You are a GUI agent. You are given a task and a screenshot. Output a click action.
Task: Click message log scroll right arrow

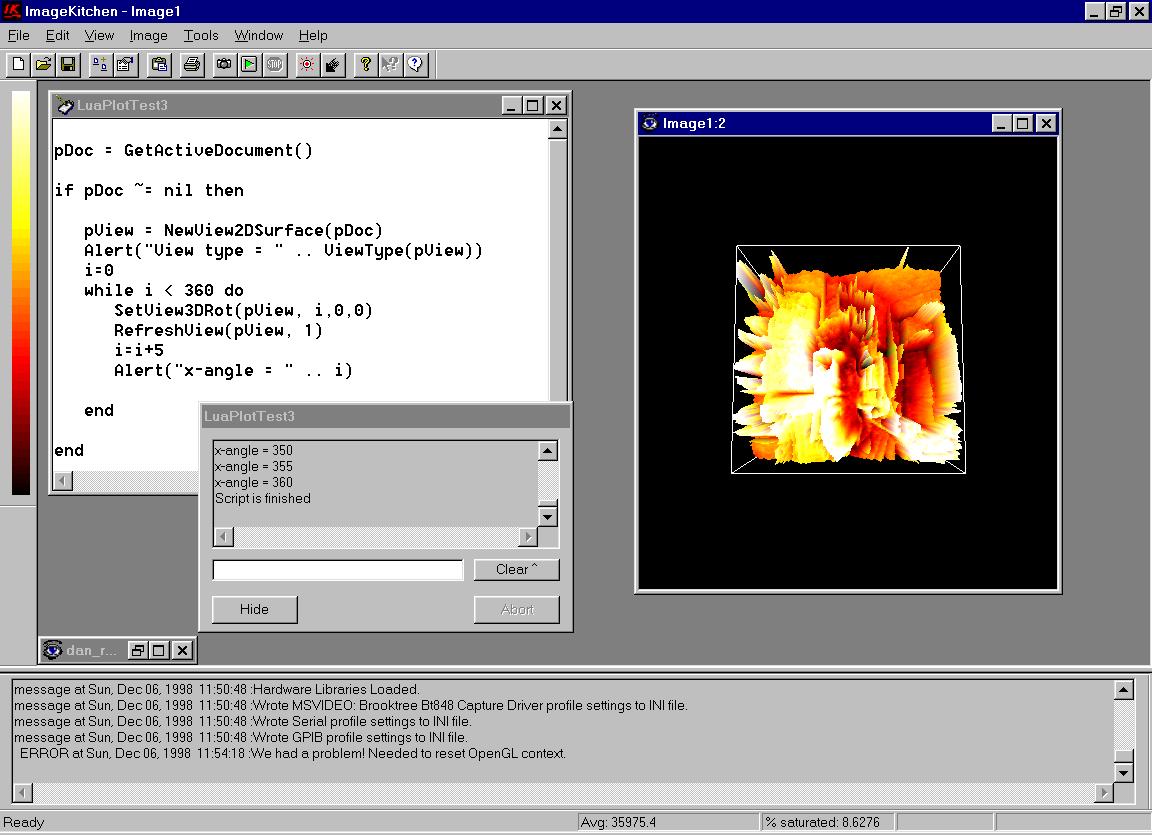[x=1104, y=792]
